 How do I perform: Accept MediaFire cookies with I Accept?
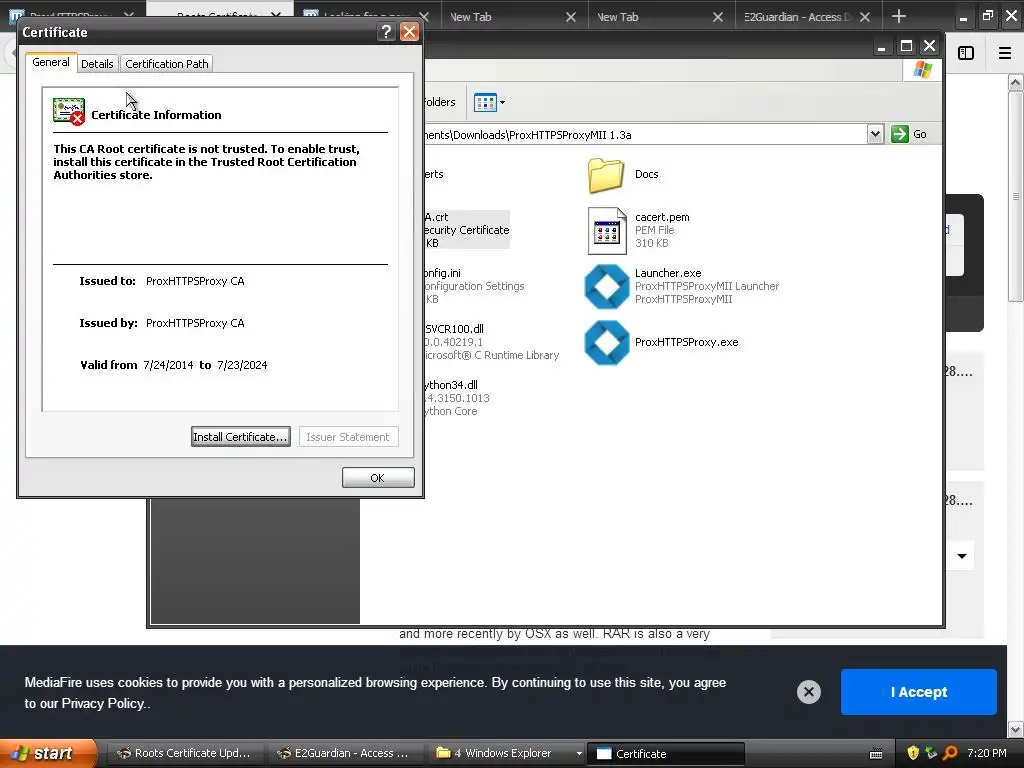click(918, 692)
